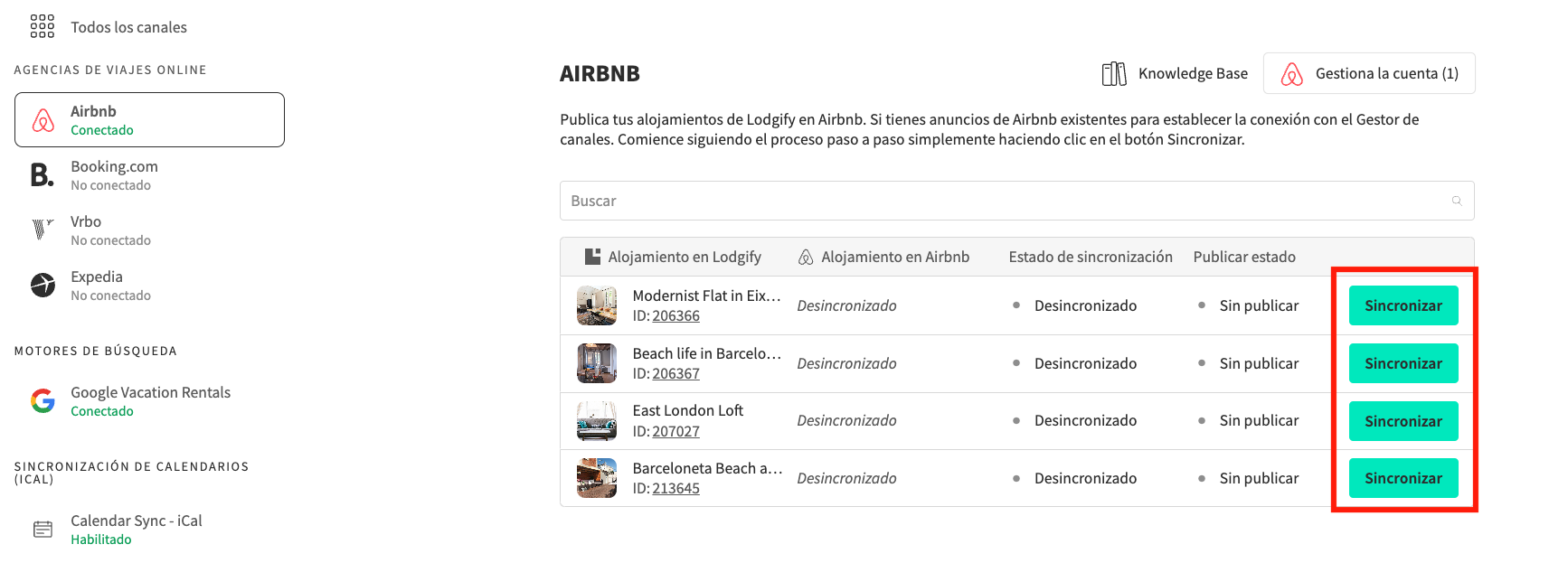The image size is (1568, 563).
Task: Select Google Vacation Rentals channel
Action: pos(149,401)
